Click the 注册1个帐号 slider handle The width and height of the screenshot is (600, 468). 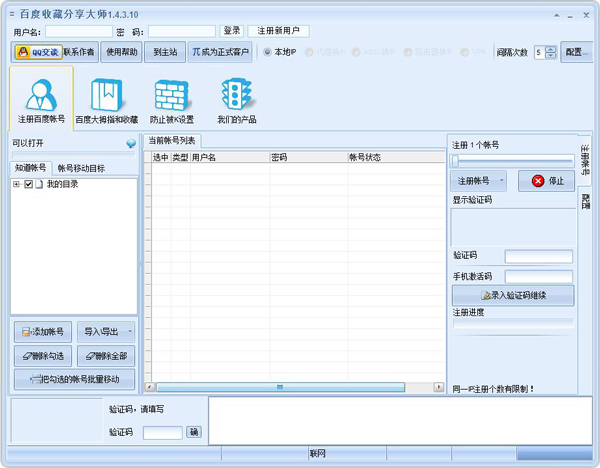(455, 161)
